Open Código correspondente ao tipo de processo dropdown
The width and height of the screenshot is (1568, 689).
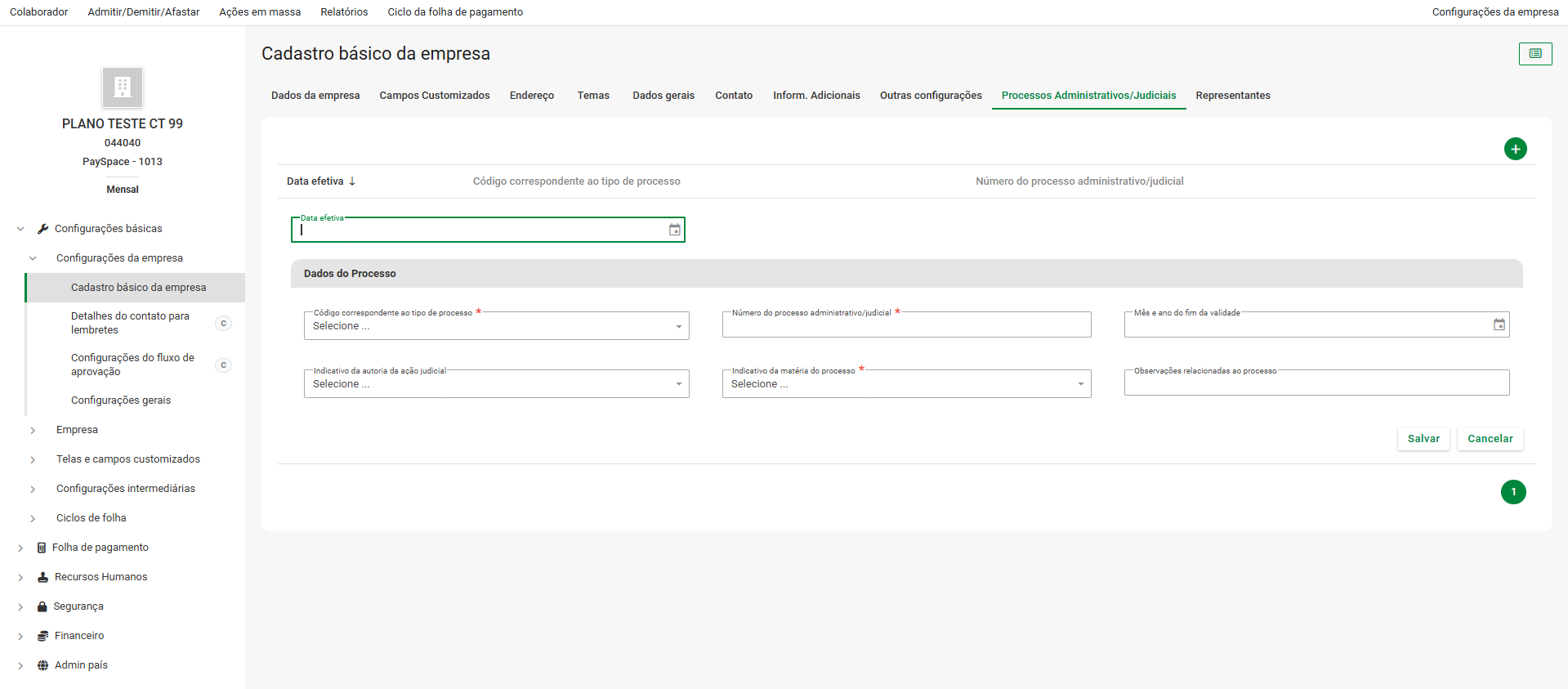[x=496, y=326]
